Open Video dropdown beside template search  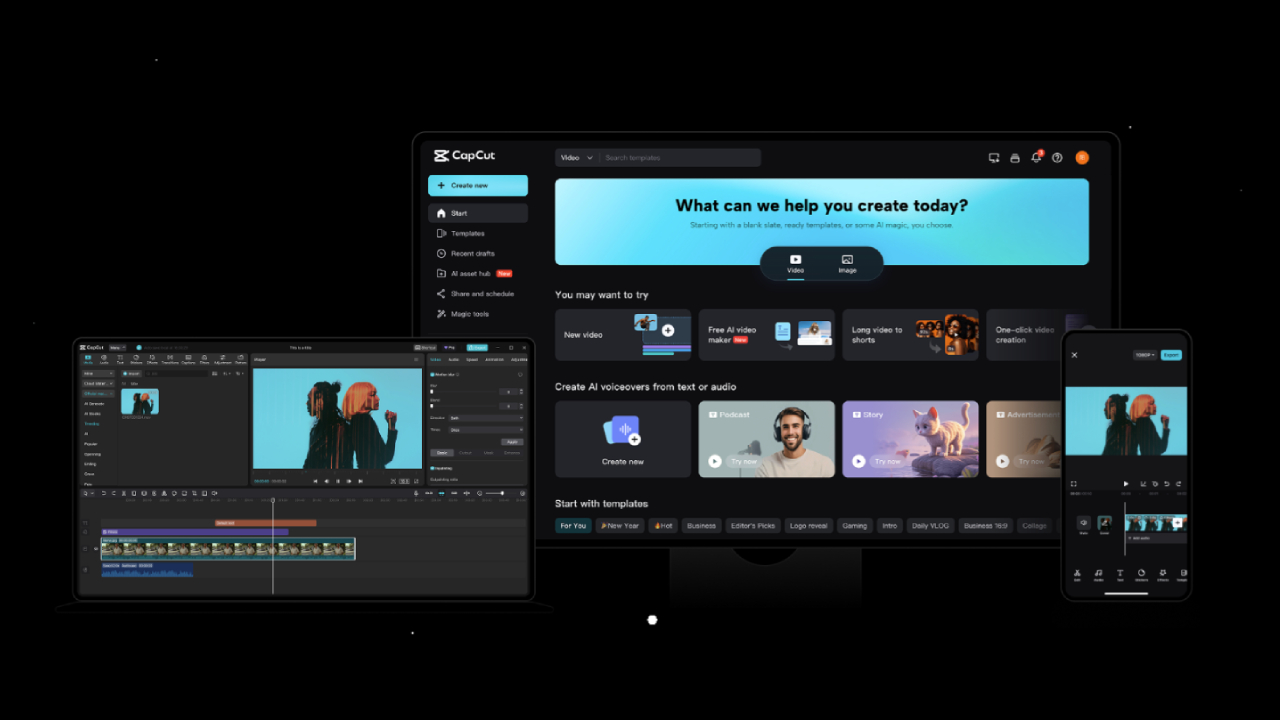point(576,158)
